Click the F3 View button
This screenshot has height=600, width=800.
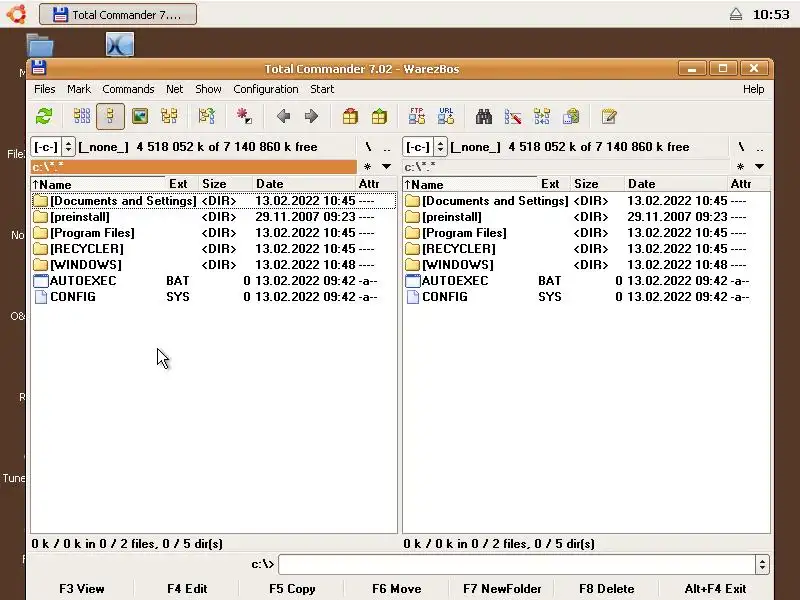coord(82,589)
